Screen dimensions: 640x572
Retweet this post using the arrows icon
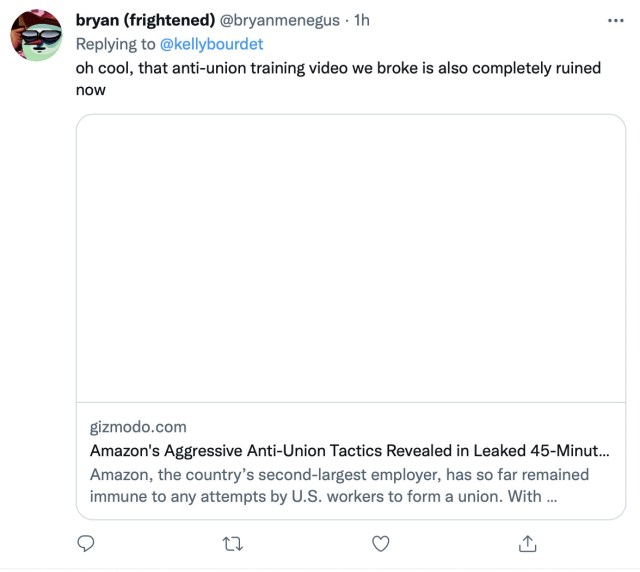click(x=233, y=544)
